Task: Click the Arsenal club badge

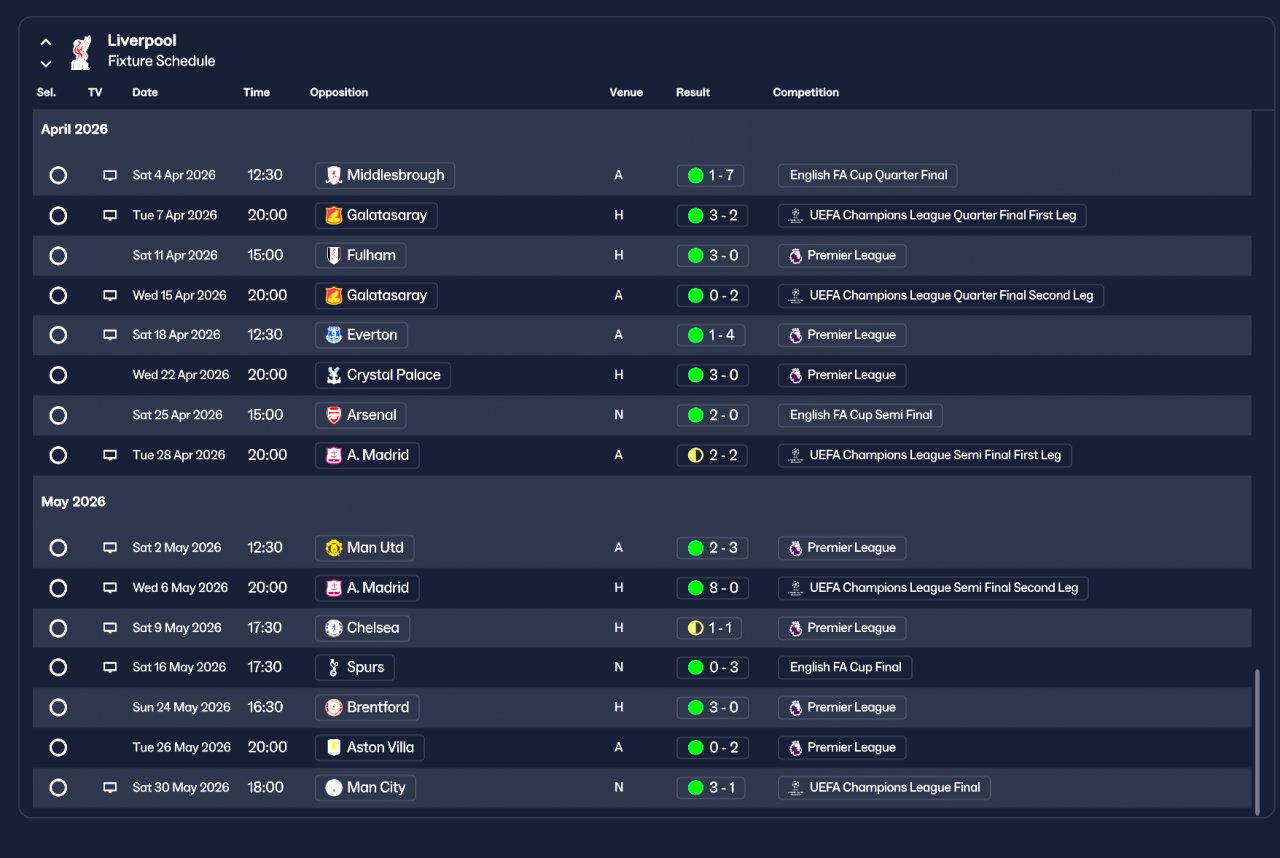Action: (334, 415)
